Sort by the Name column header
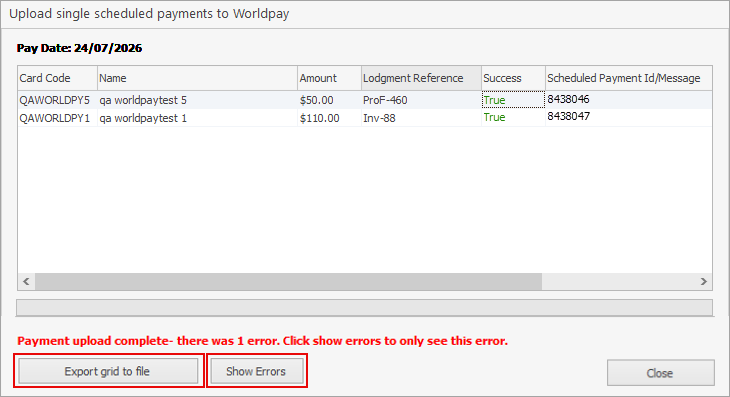The image size is (730, 397). 197,78
